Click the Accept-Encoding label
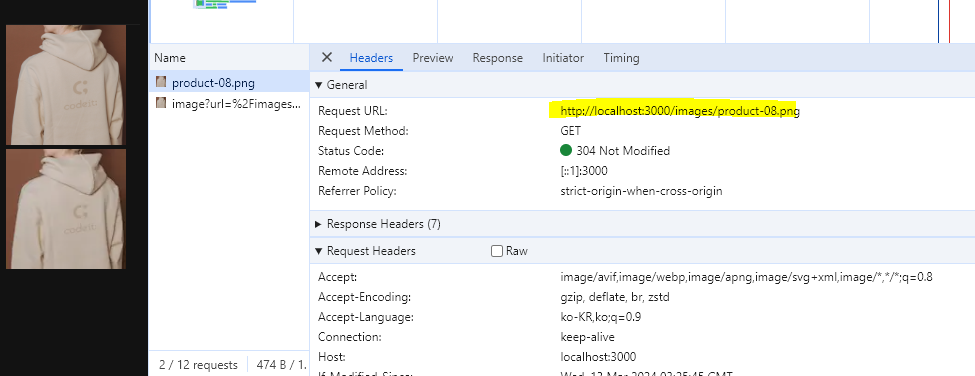 click(364, 297)
